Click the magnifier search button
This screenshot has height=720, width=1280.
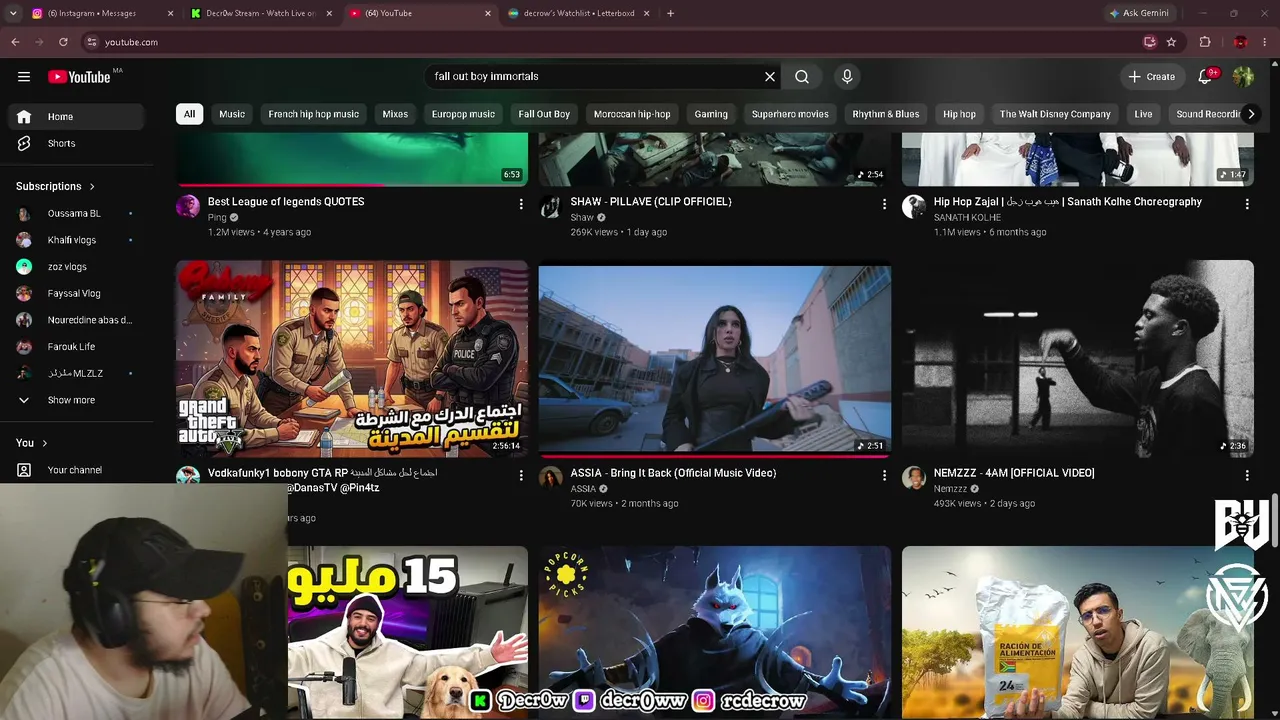coord(802,77)
